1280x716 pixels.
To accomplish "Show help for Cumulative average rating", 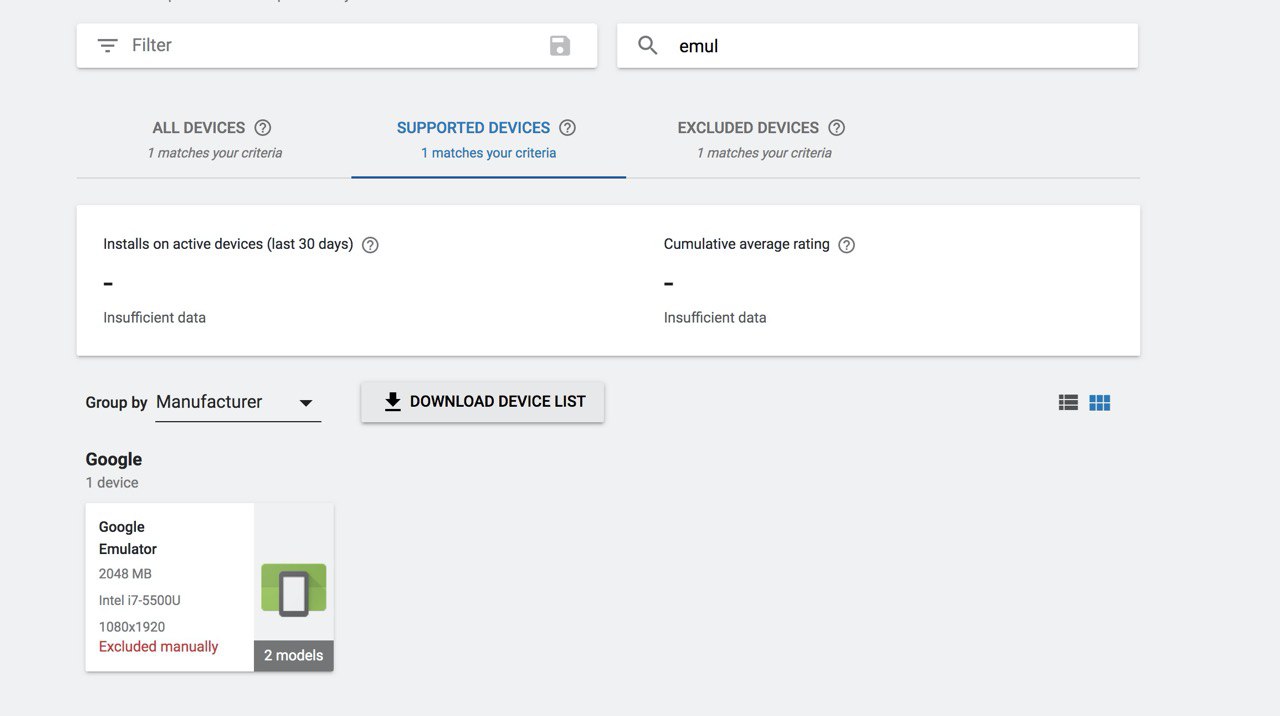I will [846, 245].
